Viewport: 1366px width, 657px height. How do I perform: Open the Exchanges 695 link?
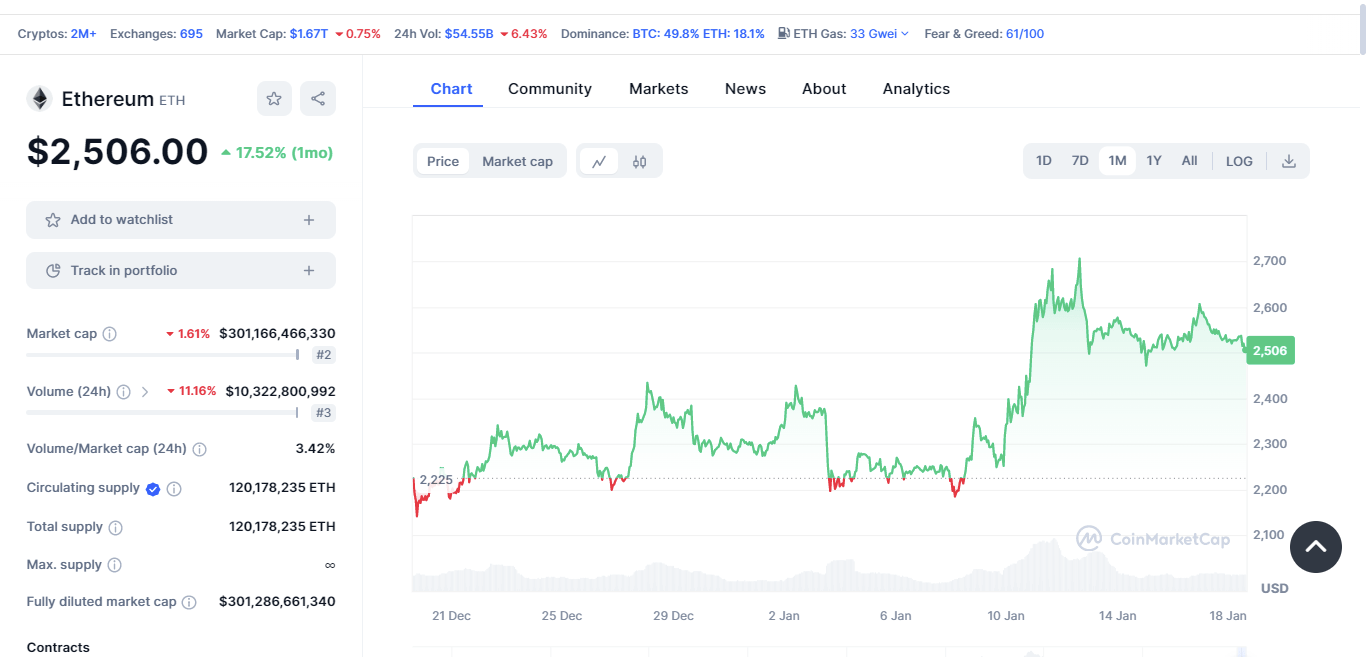tap(191, 34)
